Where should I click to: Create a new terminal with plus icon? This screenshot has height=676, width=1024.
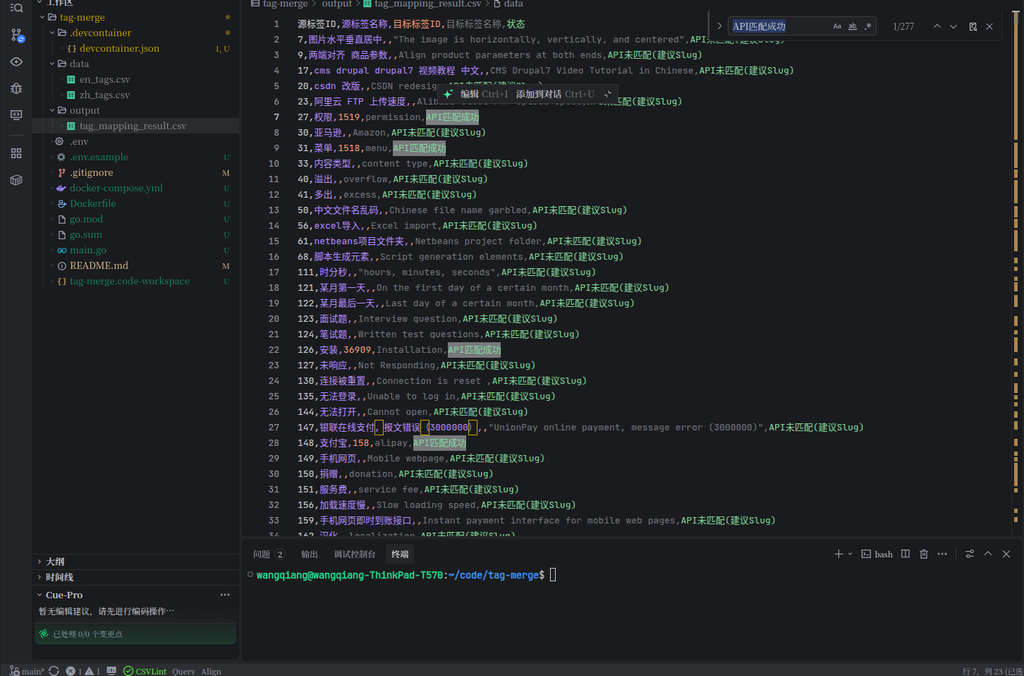[x=839, y=554]
